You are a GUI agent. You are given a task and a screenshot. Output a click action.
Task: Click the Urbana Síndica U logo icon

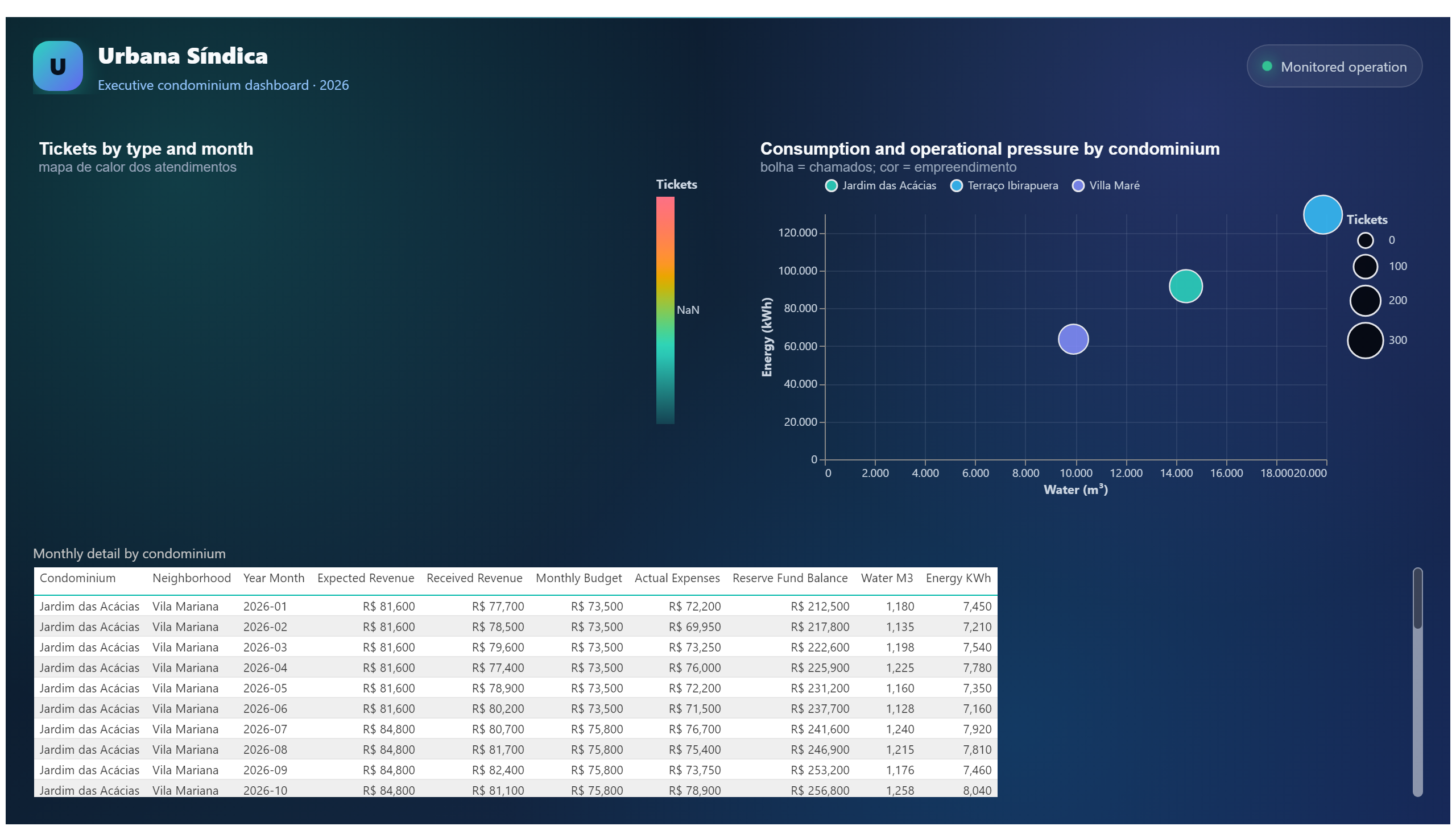click(57, 67)
